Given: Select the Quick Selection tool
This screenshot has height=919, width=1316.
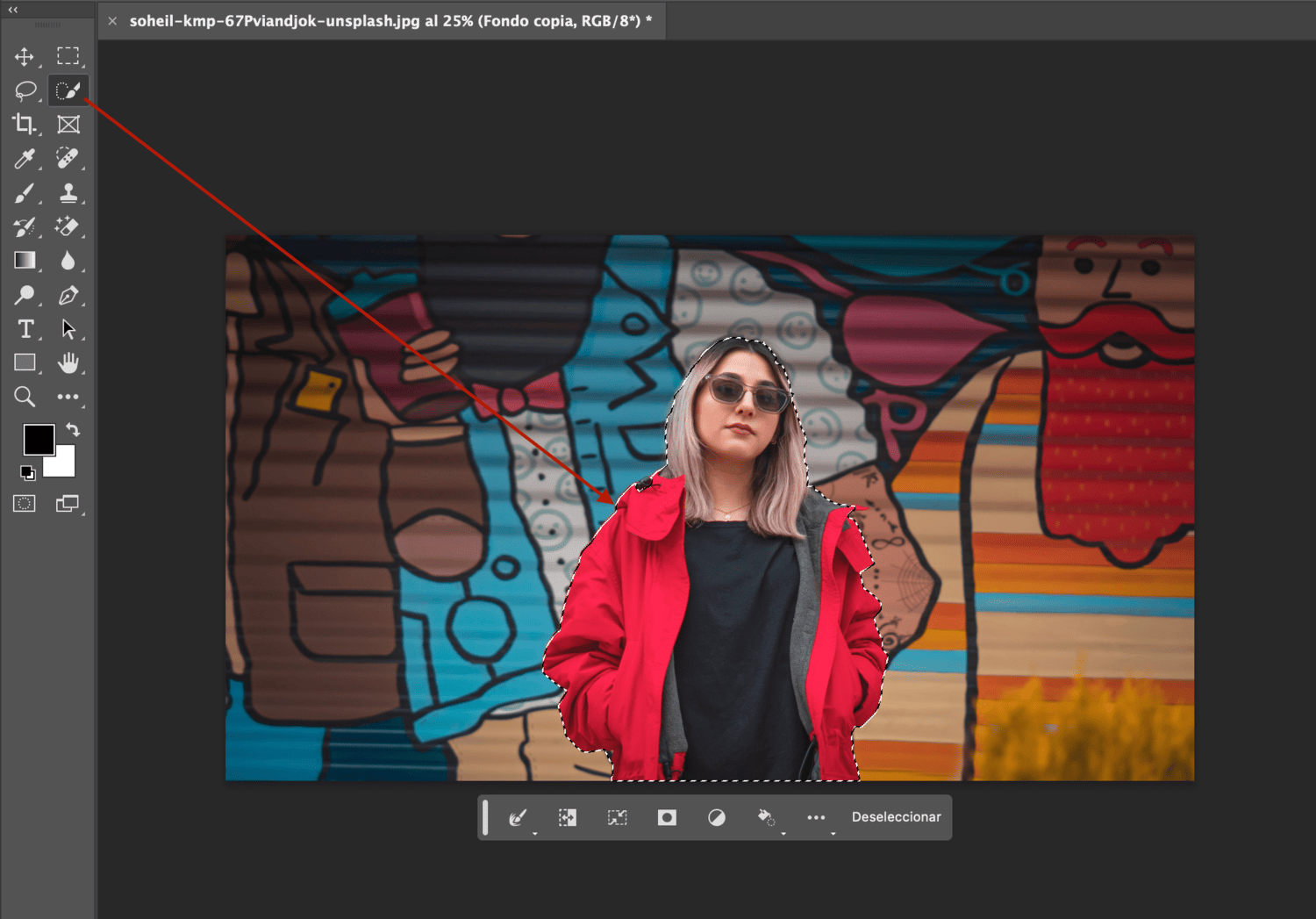Looking at the screenshot, I should click(x=68, y=90).
